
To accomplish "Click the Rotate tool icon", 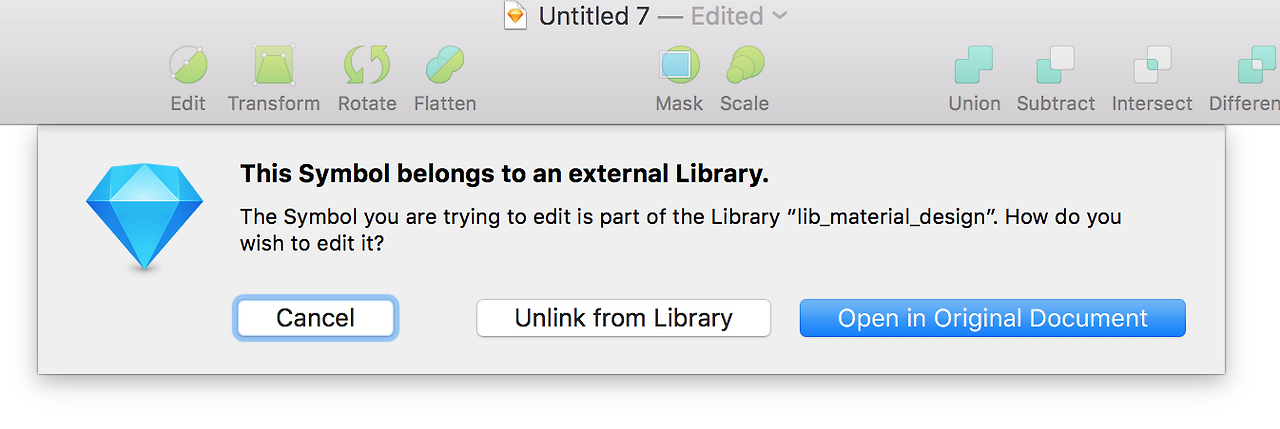I will pos(367,66).
